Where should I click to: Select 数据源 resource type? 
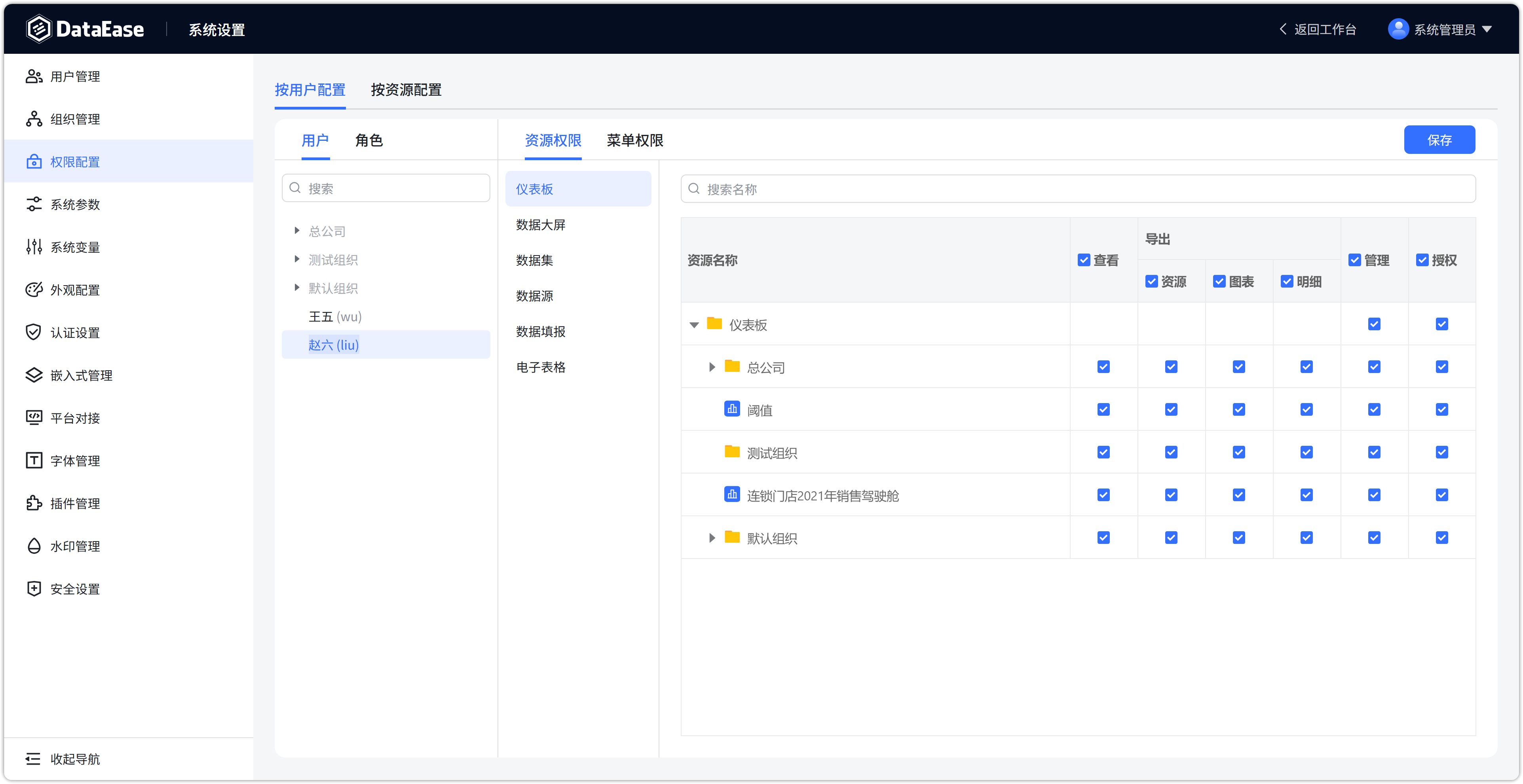577,295
